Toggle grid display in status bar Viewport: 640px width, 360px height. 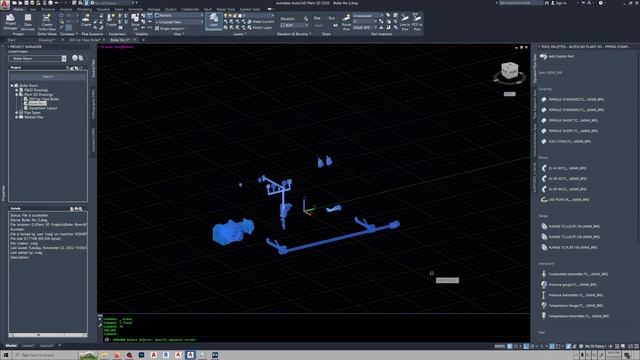tap(510, 346)
